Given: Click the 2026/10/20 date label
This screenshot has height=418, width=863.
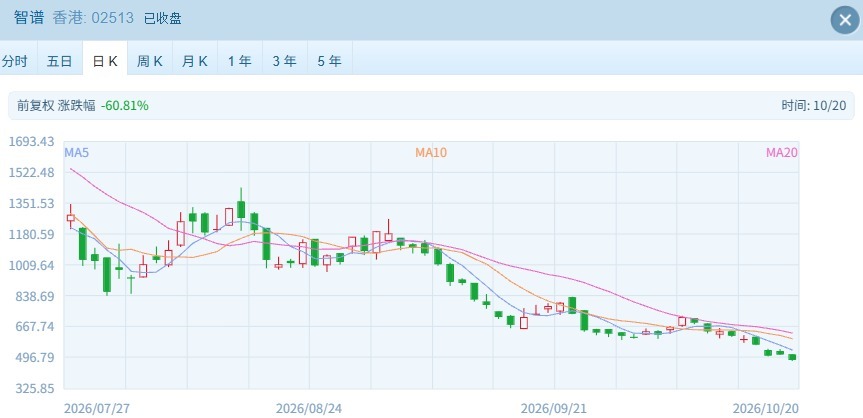Looking at the screenshot, I should click(766, 408).
